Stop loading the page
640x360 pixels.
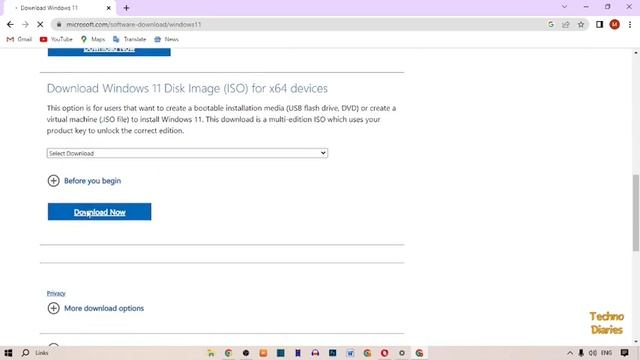(x=40, y=24)
